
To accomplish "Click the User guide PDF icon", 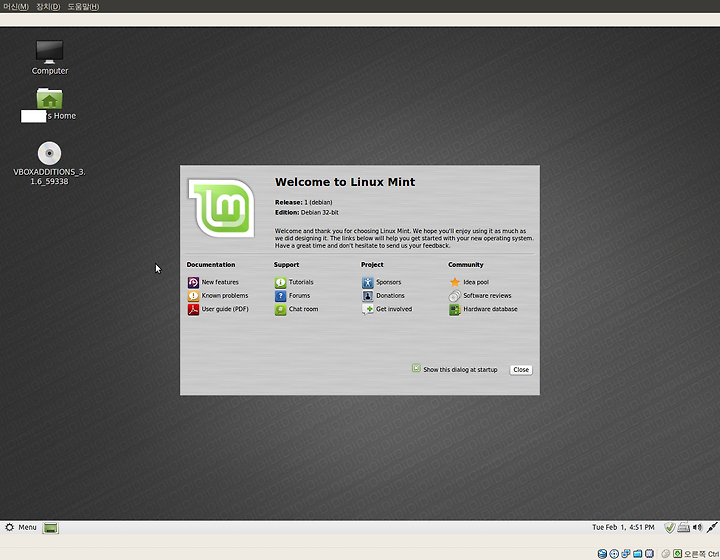I will point(193,309).
